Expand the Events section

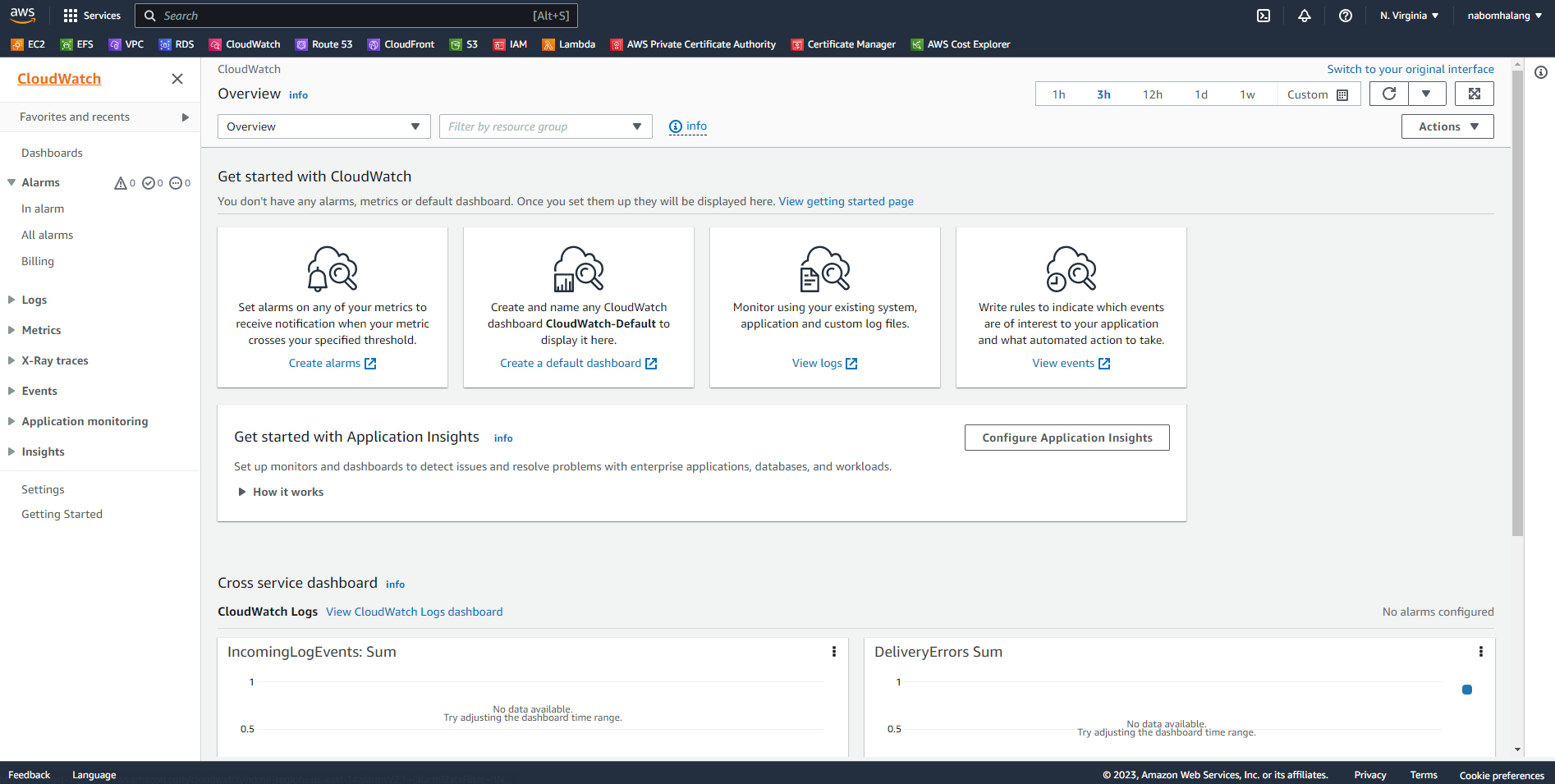(x=11, y=391)
